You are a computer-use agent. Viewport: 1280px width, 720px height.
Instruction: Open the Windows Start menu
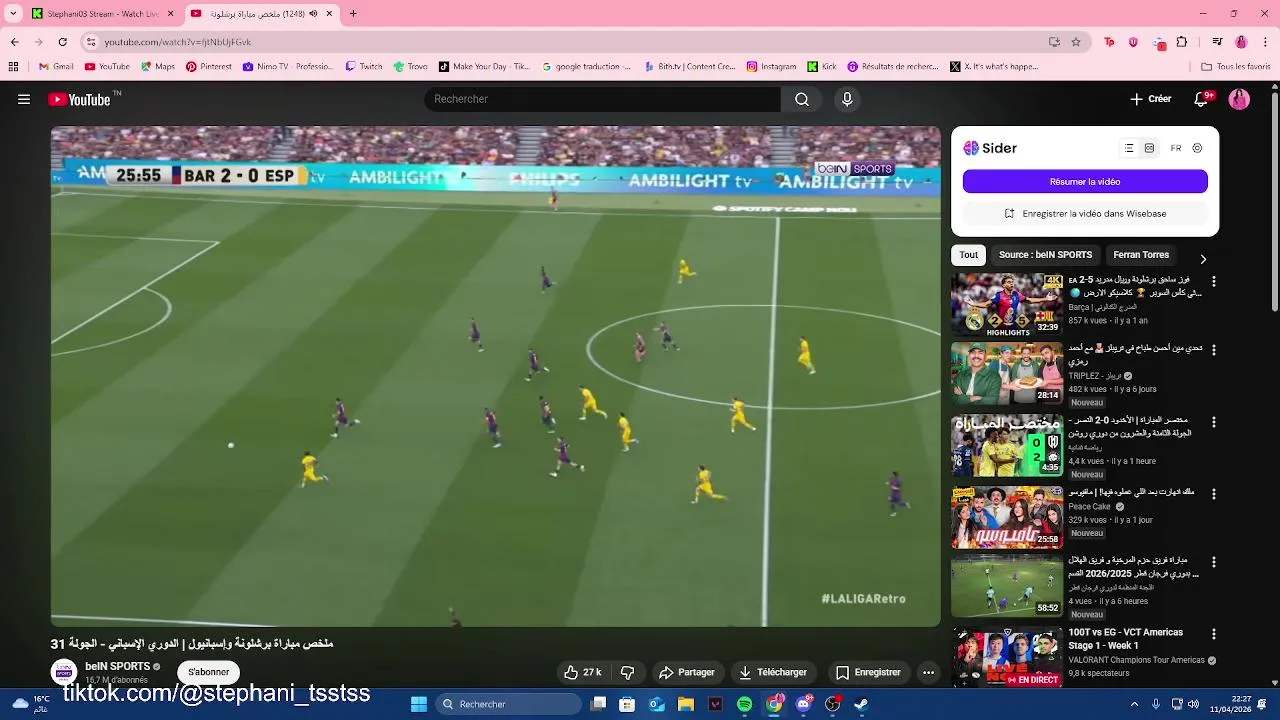tap(419, 704)
